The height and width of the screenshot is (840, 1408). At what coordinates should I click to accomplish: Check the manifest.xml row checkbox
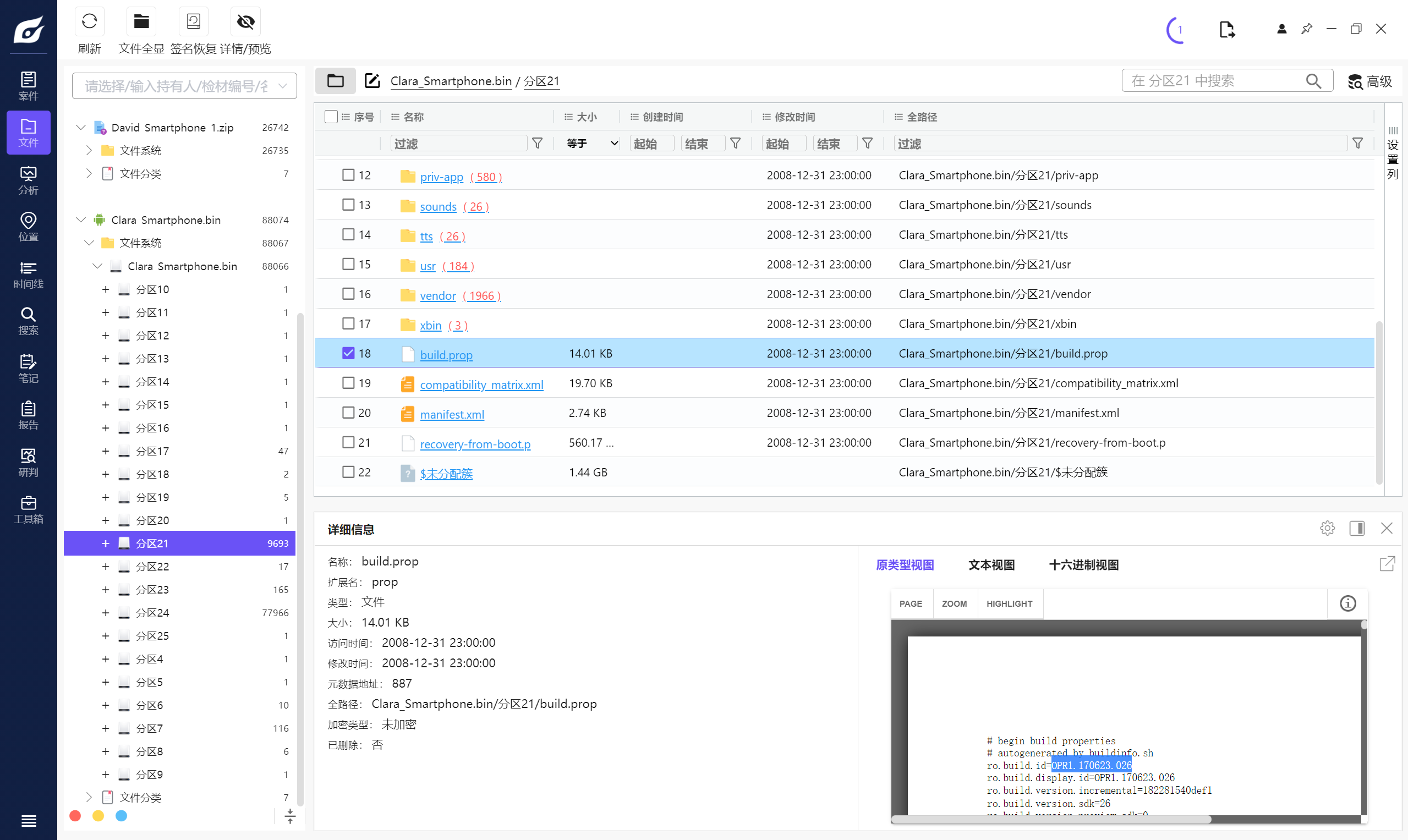[x=348, y=413]
